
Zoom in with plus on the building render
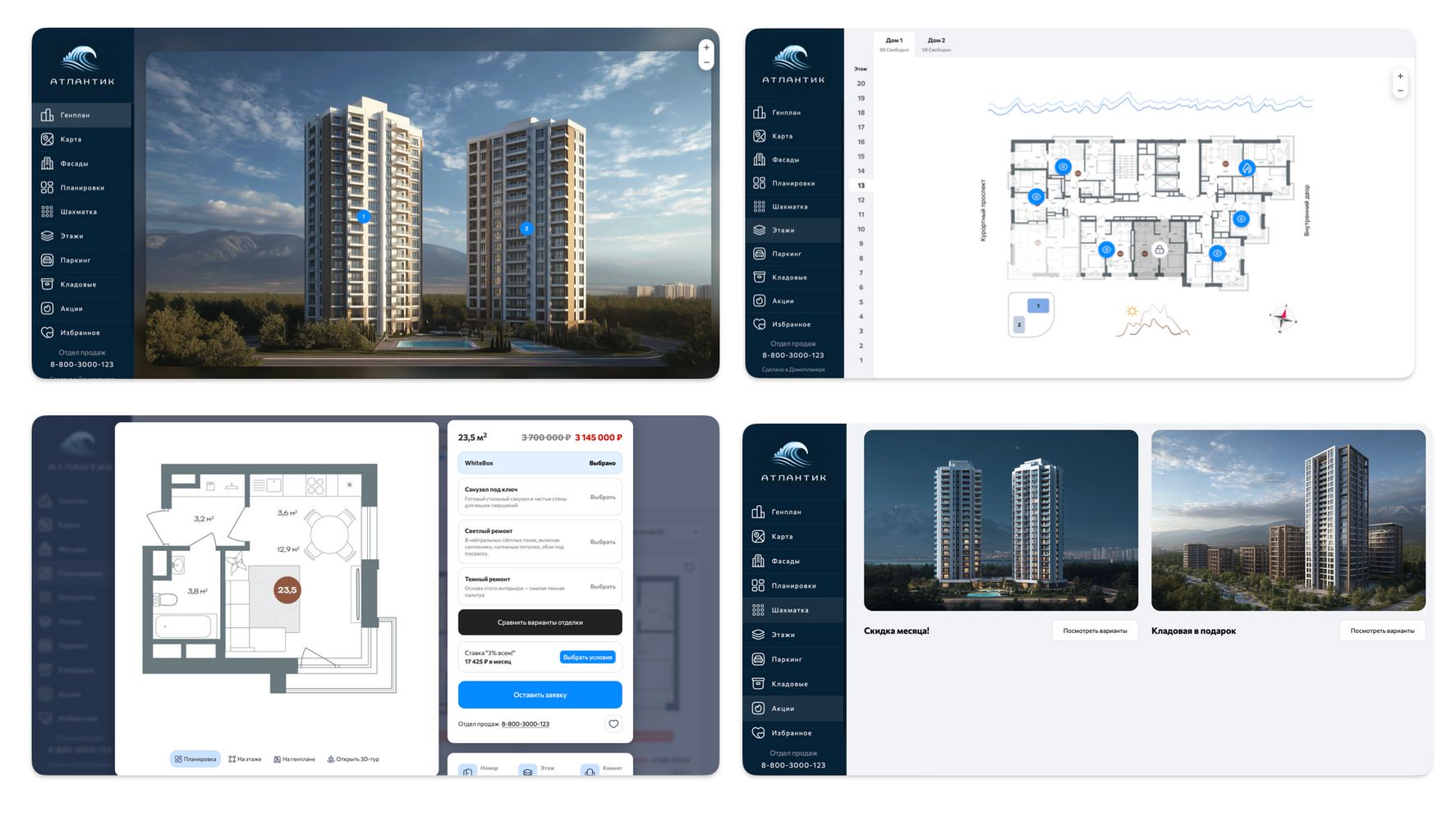706,48
